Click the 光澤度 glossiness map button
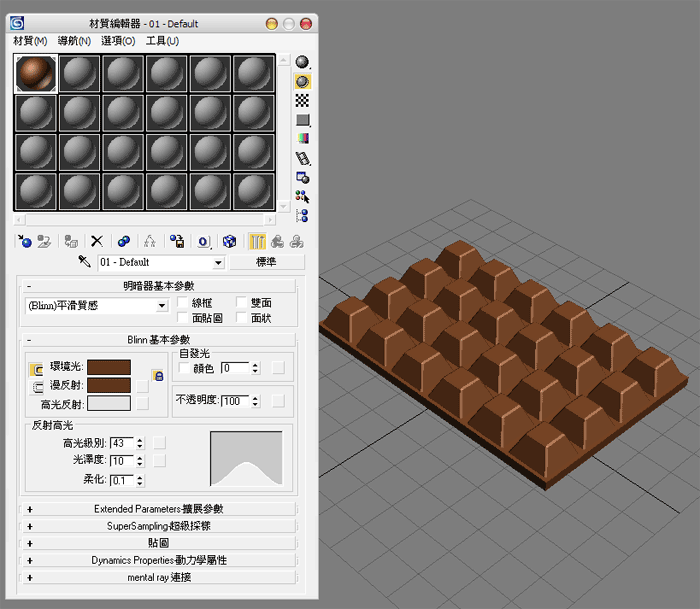 pos(159,461)
